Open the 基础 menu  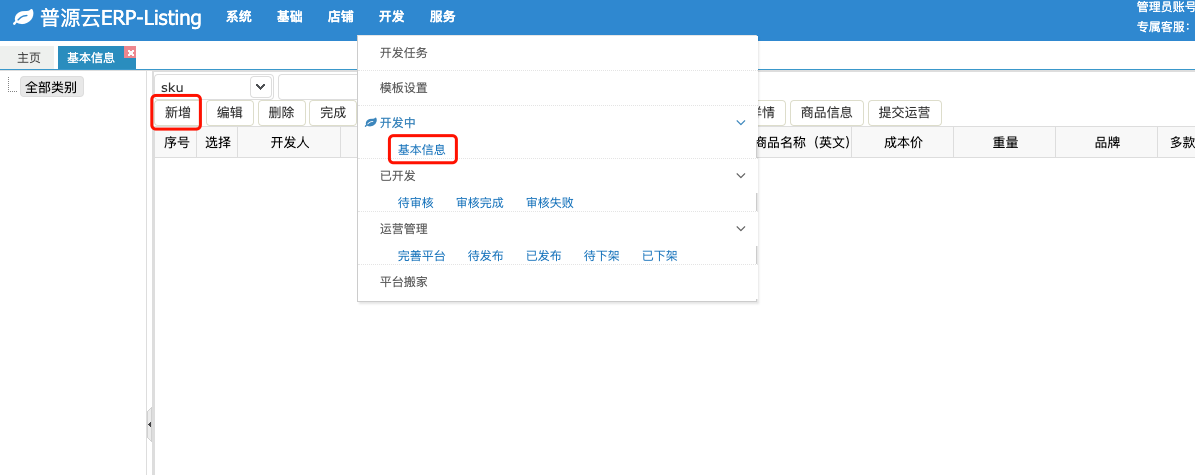pyautogui.click(x=290, y=17)
